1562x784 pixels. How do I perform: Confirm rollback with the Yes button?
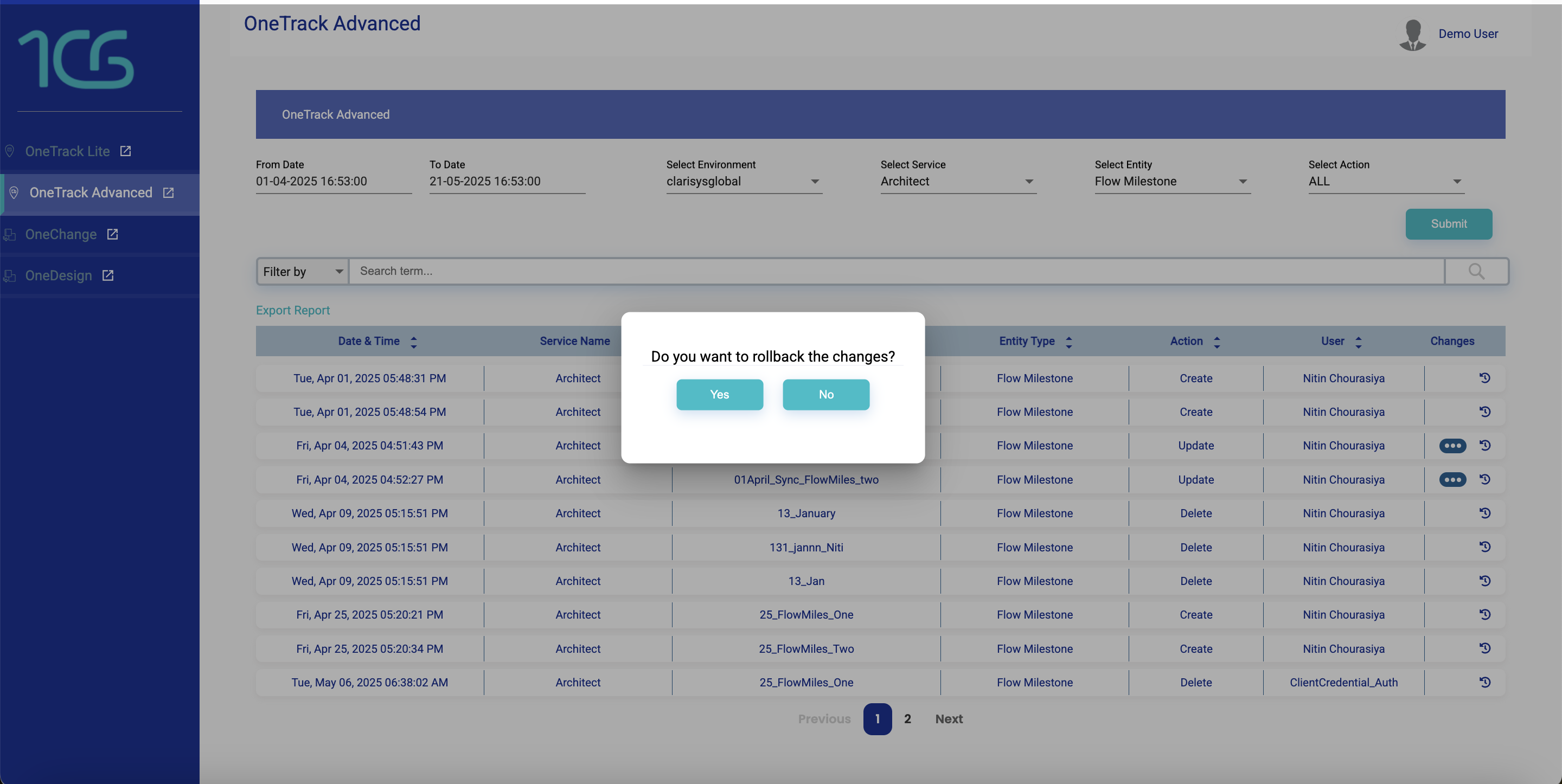[719, 394]
